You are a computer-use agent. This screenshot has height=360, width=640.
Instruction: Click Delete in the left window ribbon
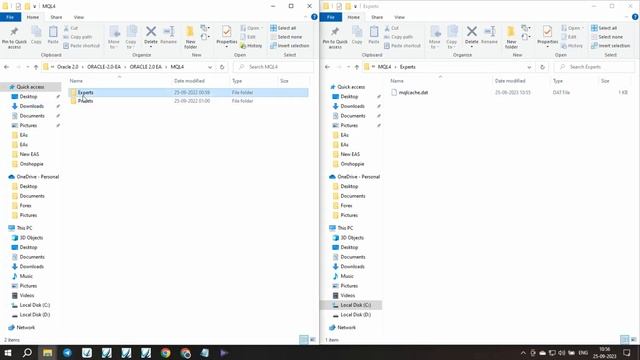[151, 35]
